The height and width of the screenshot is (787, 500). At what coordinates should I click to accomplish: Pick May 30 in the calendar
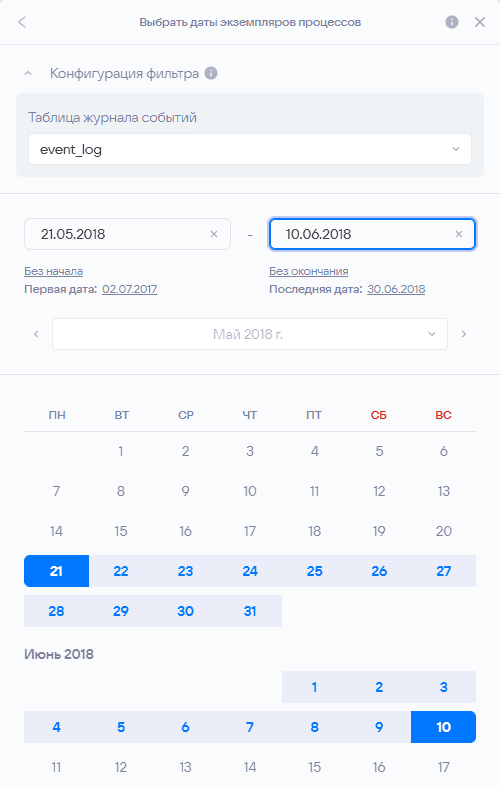coord(185,611)
